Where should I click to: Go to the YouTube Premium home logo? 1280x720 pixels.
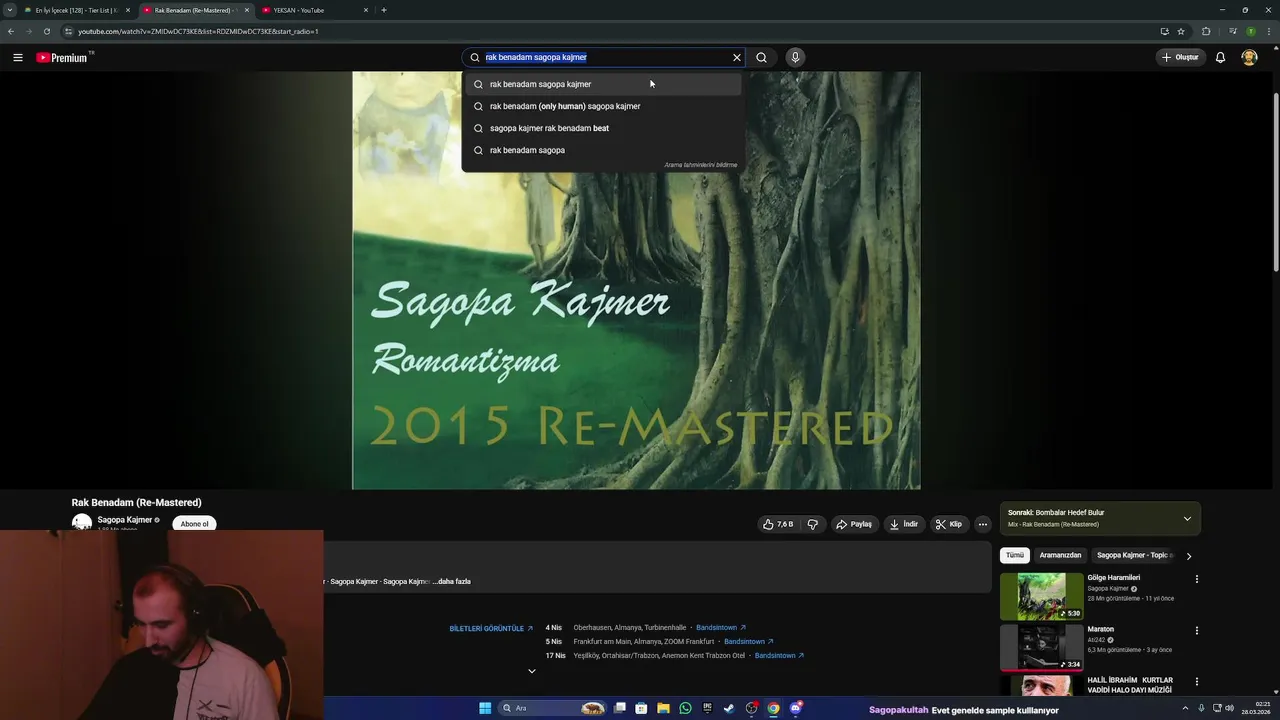pyautogui.click(x=64, y=57)
